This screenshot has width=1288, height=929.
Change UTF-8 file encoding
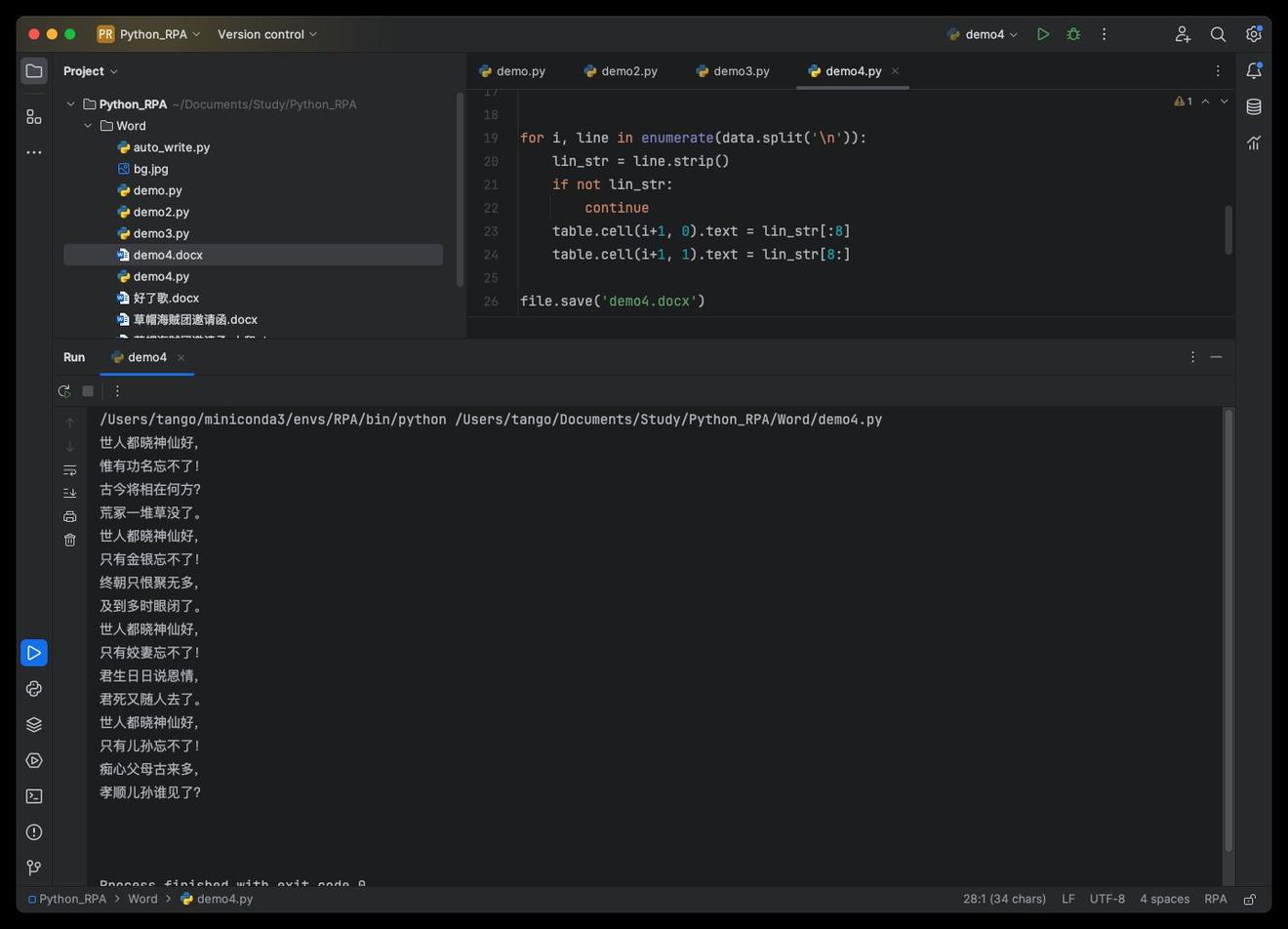(x=1107, y=899)
